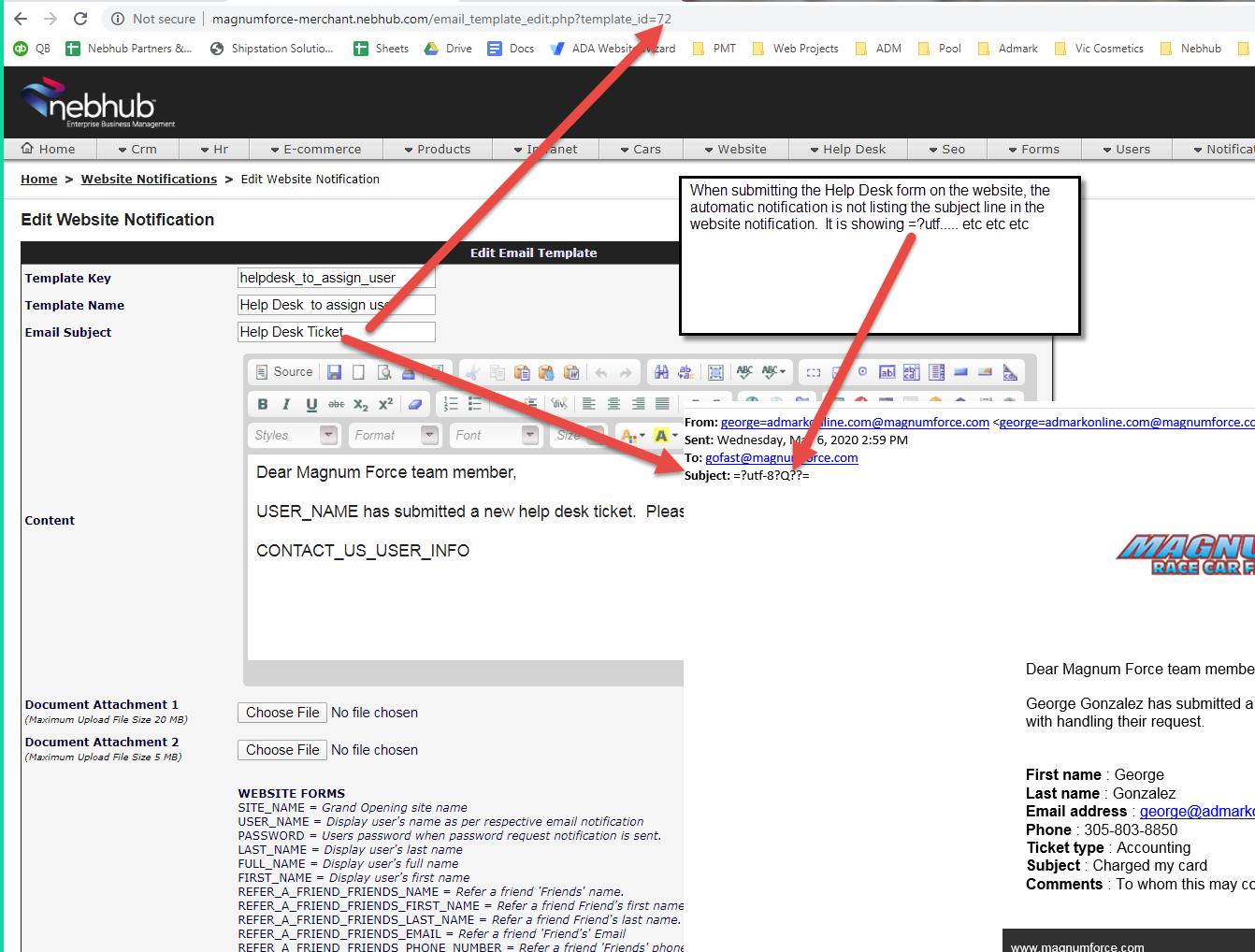Toggle Underline formatting
This screenshot has height=952, width=1255.
[311, 404]
